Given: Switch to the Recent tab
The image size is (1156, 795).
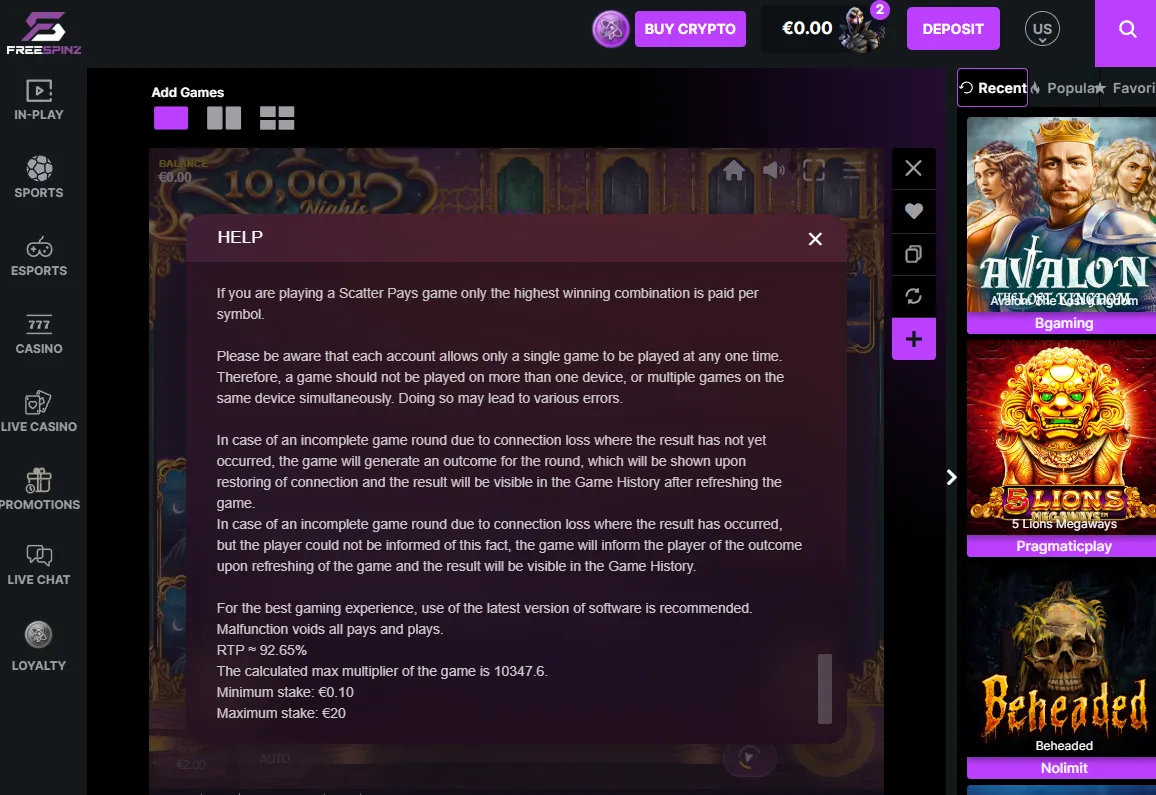Looking at the screenshot, I should (992, 88).
